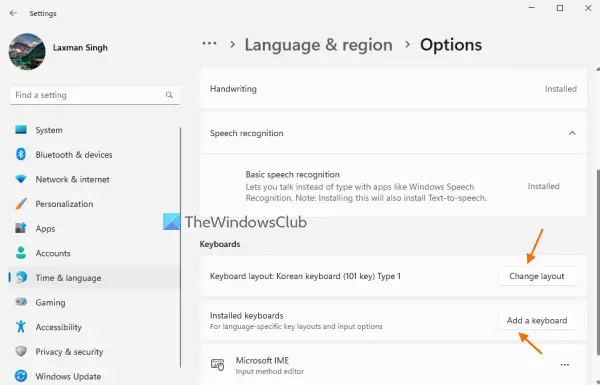Go to Language & region breadcrumb
The image size is (600, 385).
[318, 45]
